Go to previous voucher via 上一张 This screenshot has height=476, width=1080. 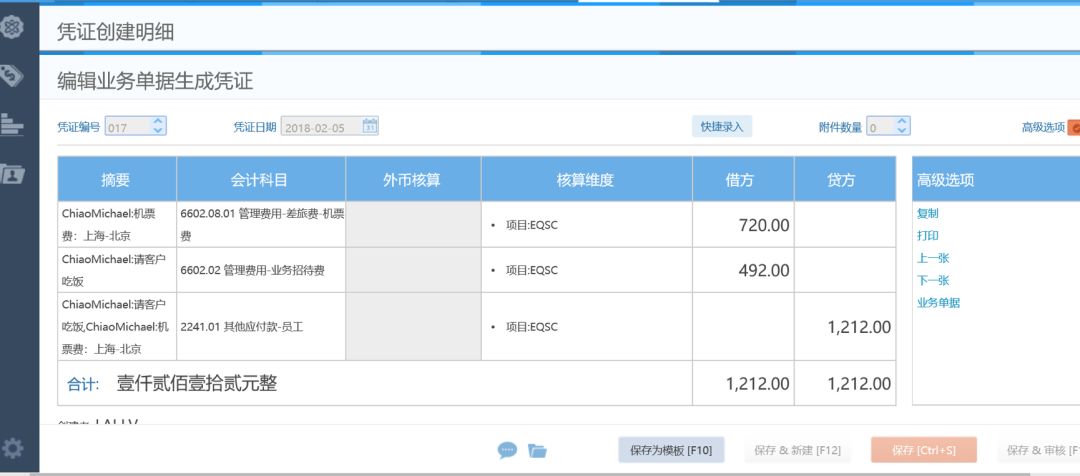pyautogui.click(x=932, y=258)
